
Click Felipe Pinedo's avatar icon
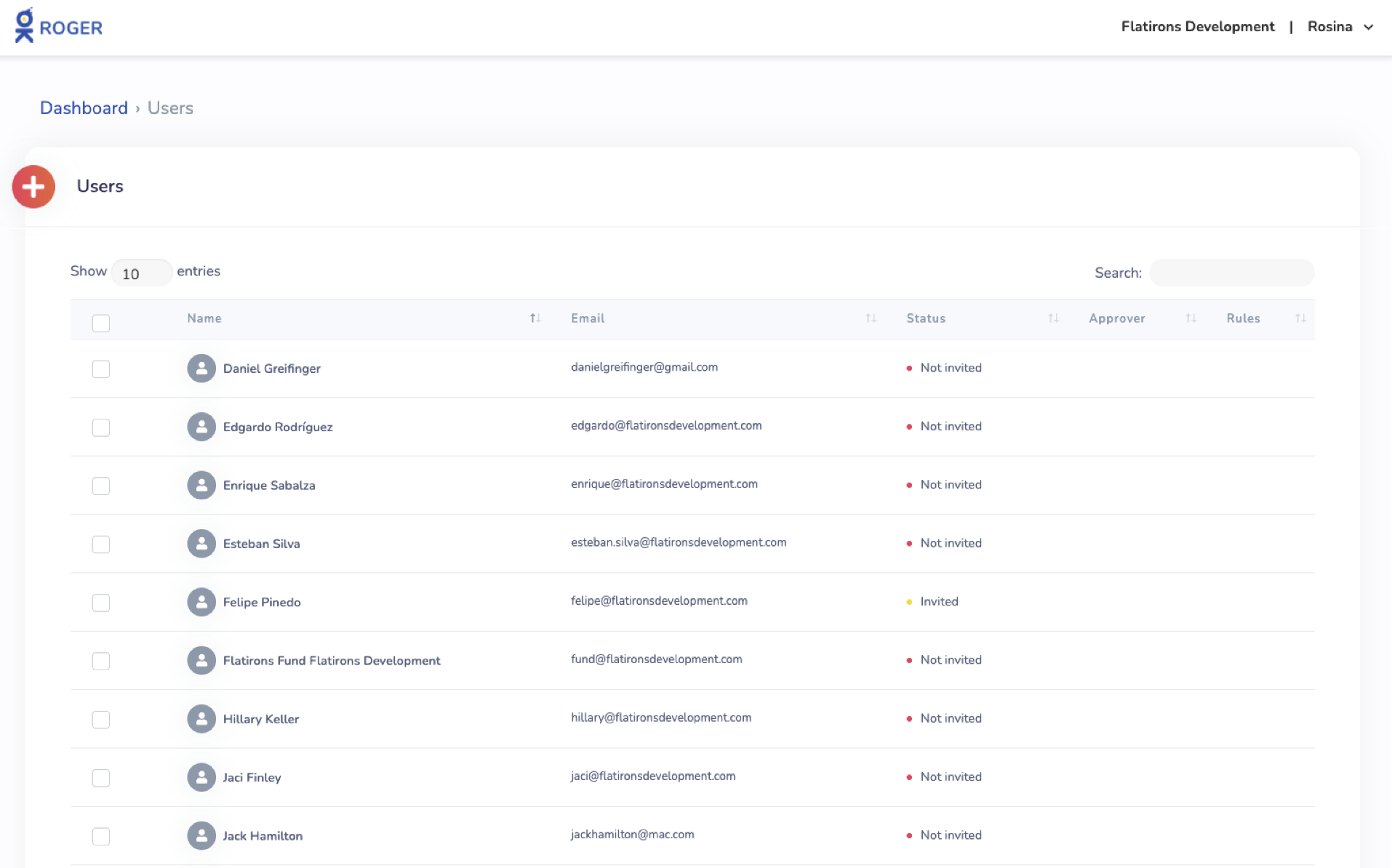[201, 602]
